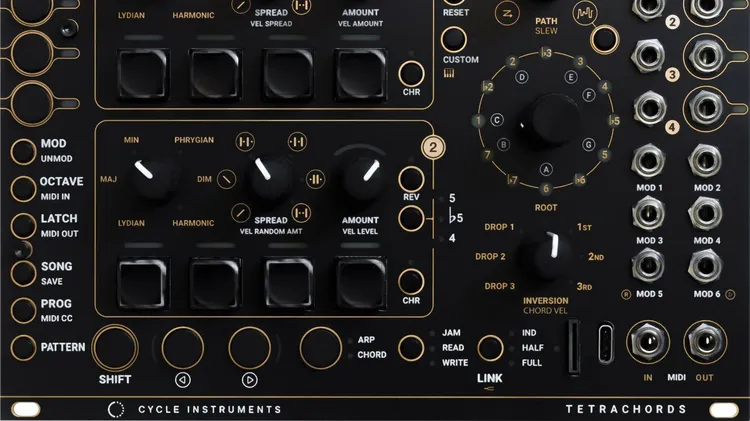Toggle the 5 / b5 / 4 selector button
Viewport: 750px width, 421px height.
coord(411,219)
